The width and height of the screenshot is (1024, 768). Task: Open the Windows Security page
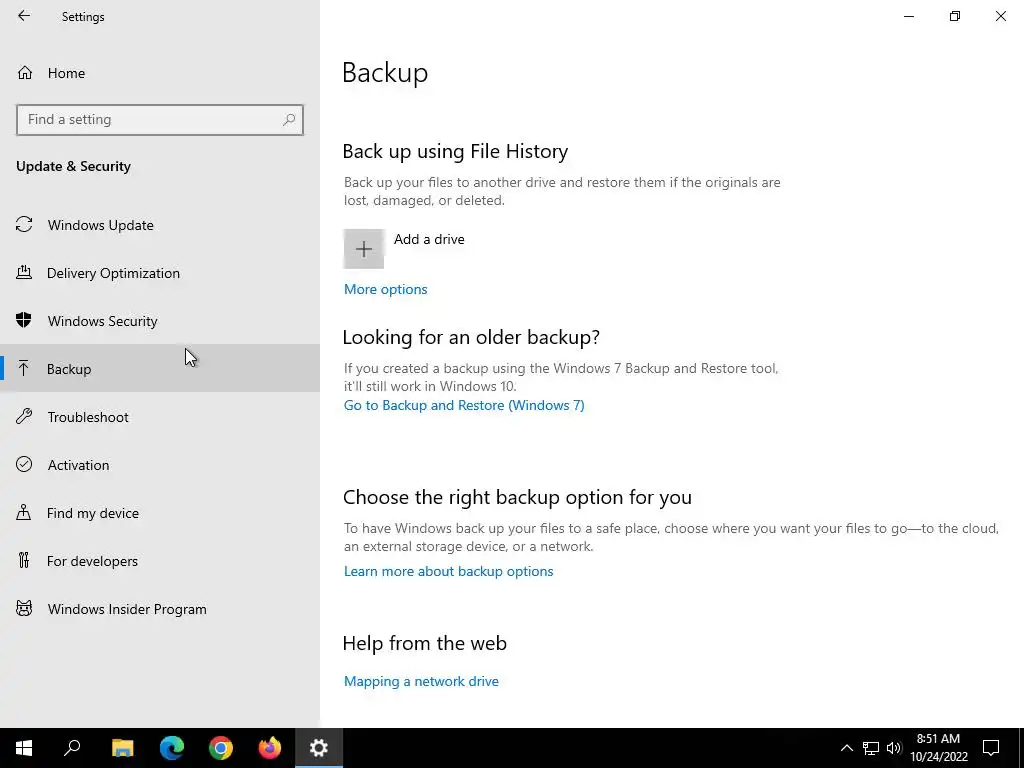[x=160, y=321]
